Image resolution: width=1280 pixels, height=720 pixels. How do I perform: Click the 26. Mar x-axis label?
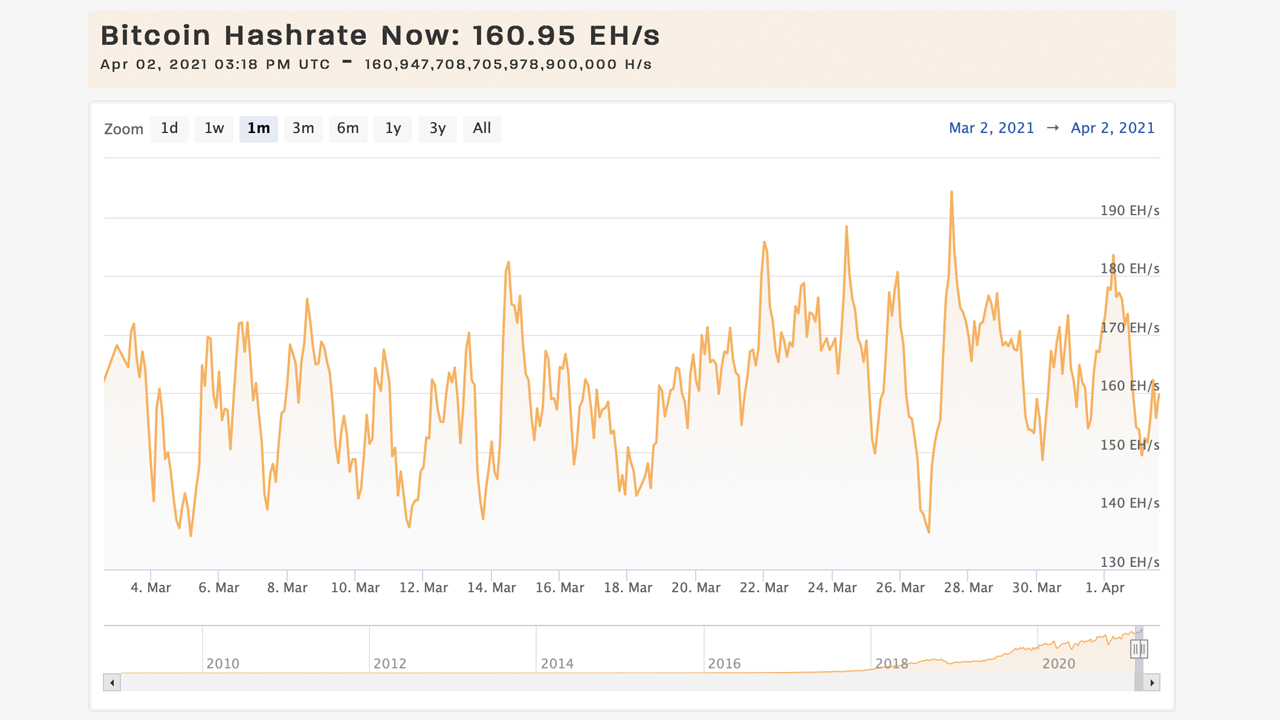[899, 588]
